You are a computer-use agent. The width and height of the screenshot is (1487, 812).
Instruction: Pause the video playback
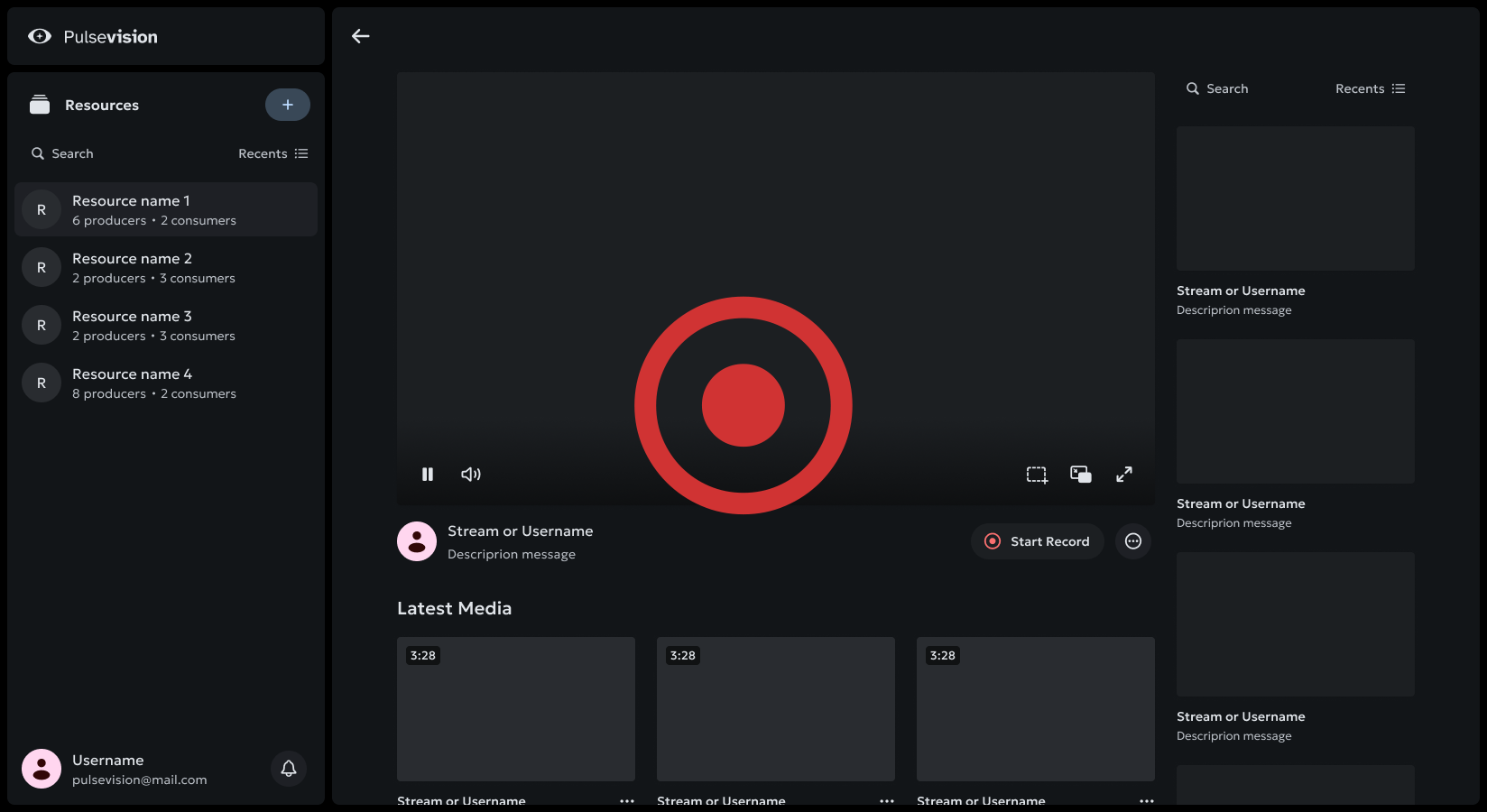(428, 474)
